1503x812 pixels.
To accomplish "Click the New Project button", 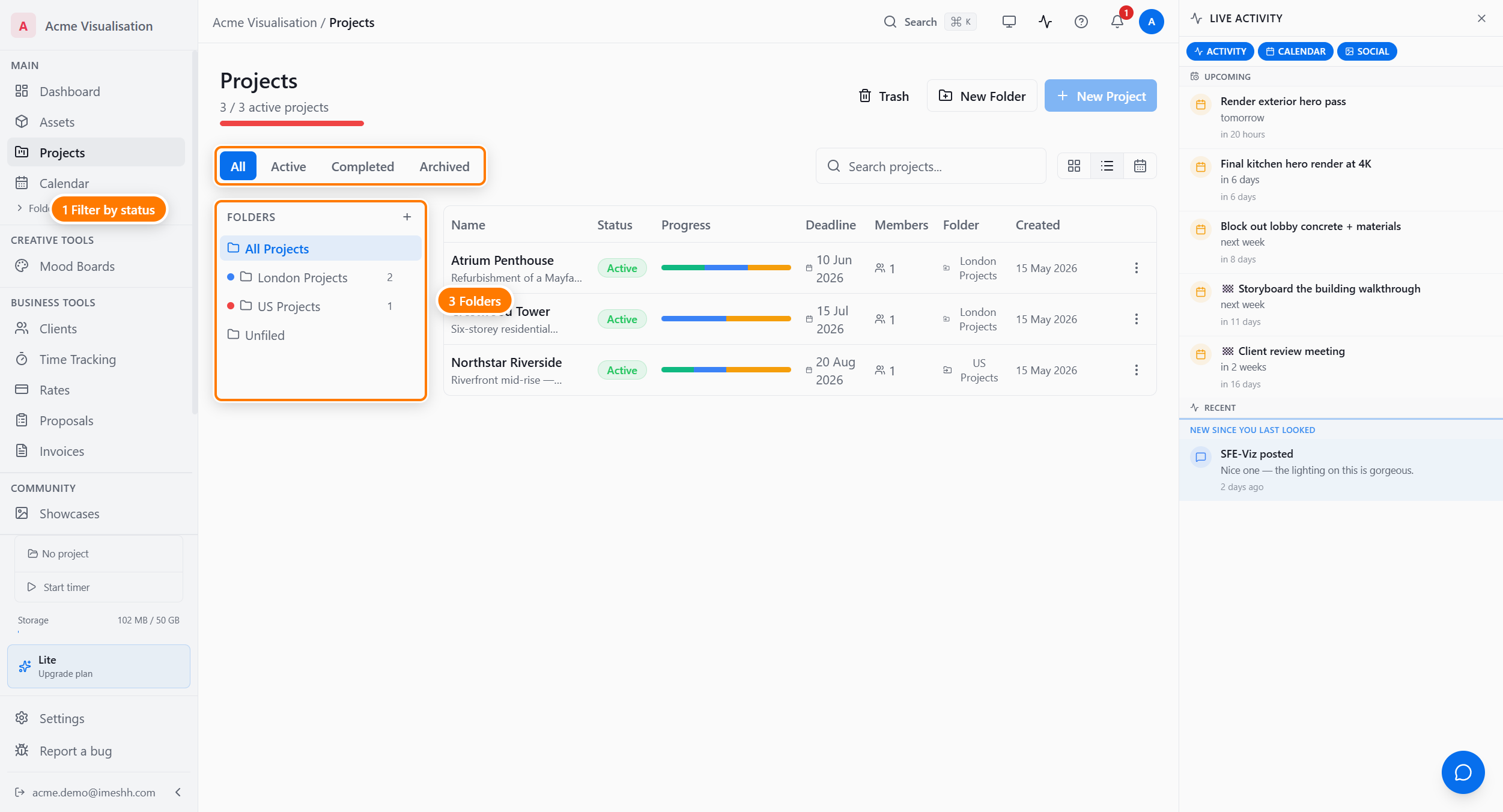I will [x=1101, y=96].
